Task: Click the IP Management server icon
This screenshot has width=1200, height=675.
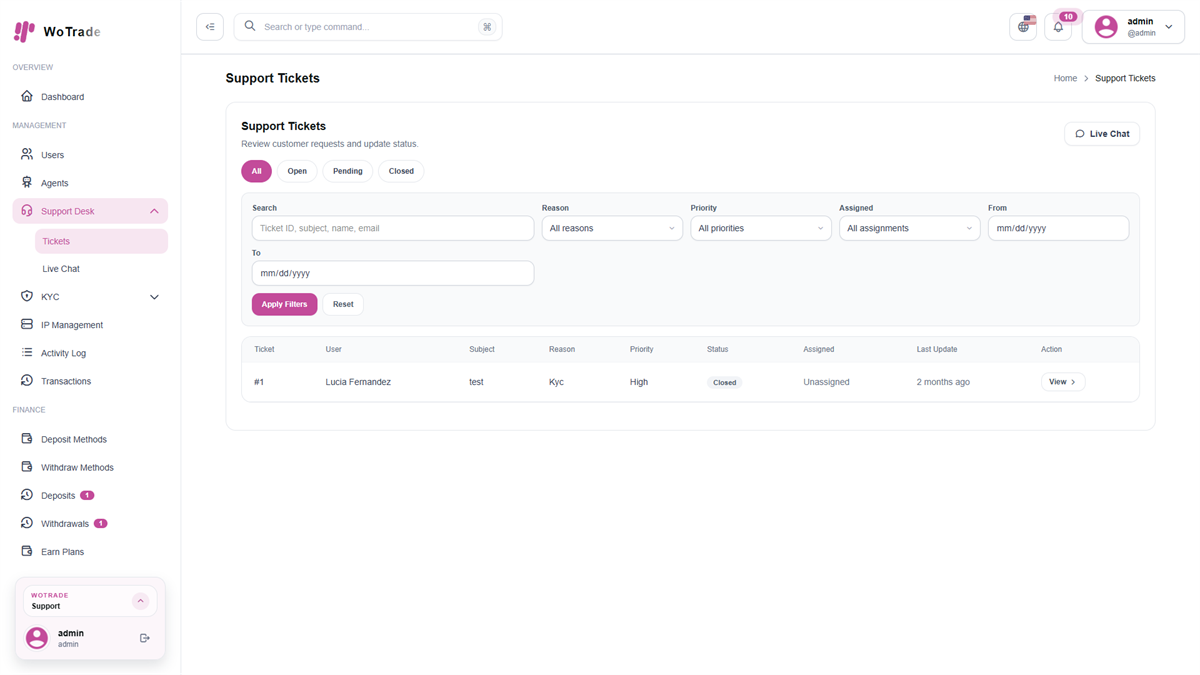Action: [x=27, y=324]
